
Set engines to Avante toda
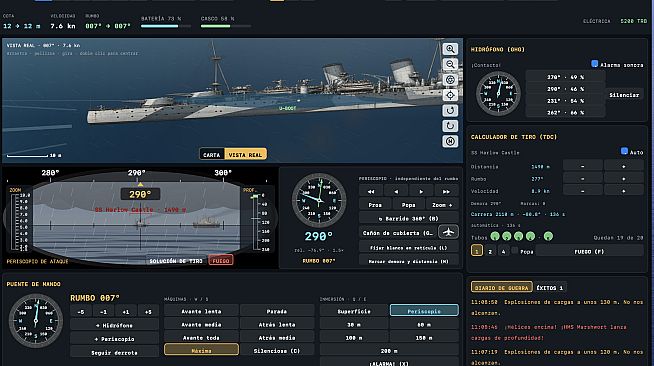[201, 337]
